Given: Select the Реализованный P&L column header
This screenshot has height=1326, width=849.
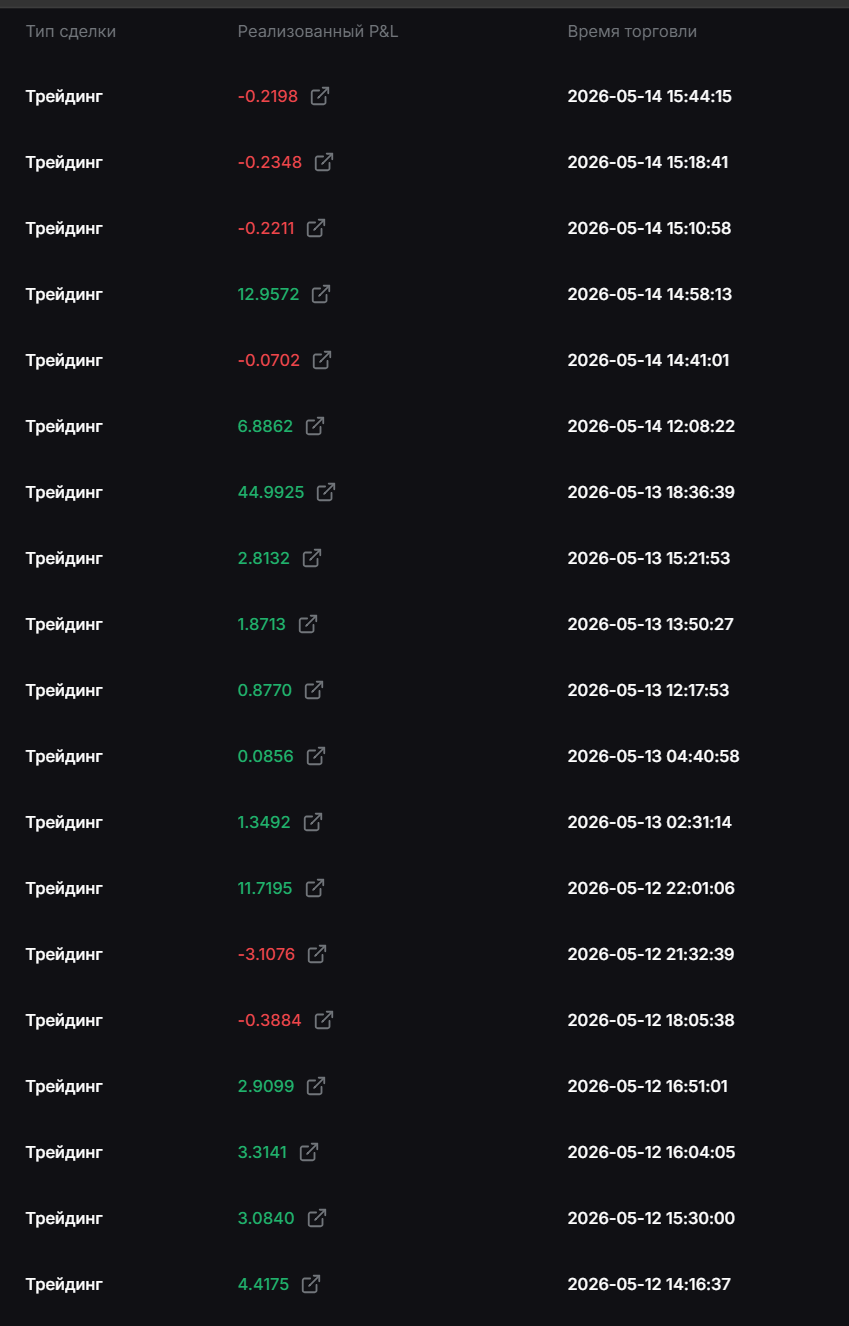Looking at the screenshot, I should click(x=318, y=32).
